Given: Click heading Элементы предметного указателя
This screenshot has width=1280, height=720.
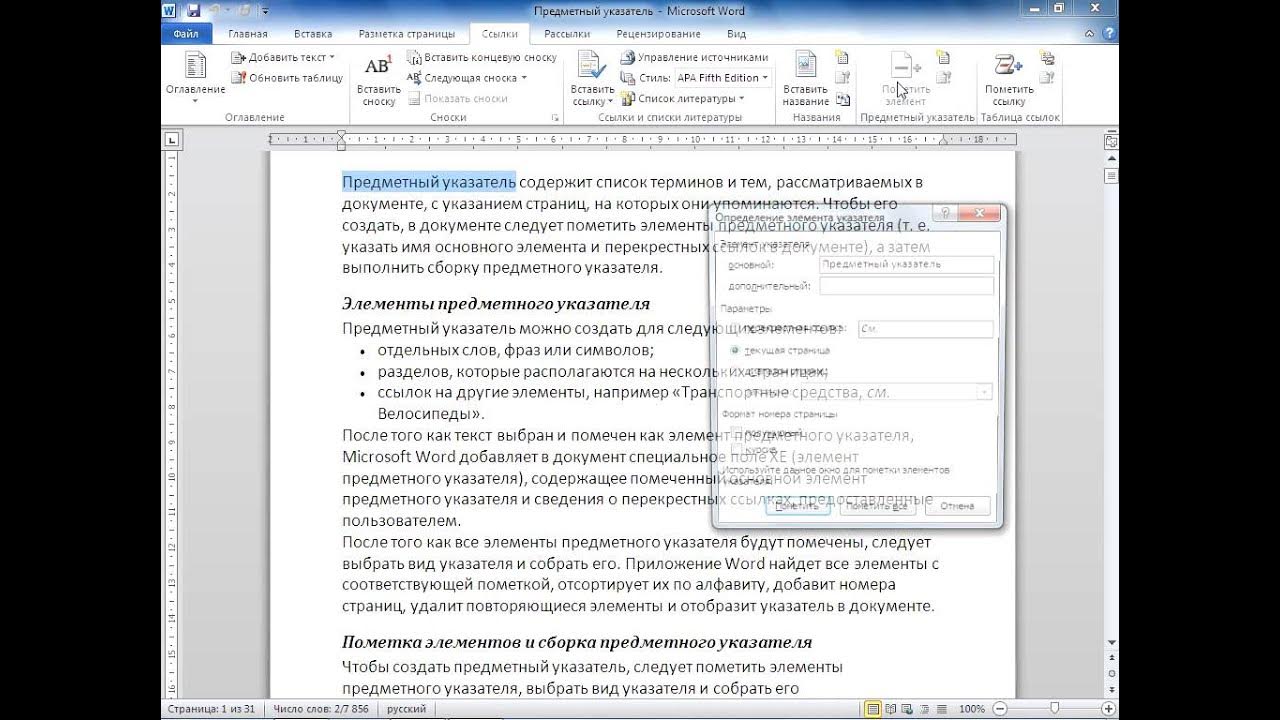Looking at the screenshot, I should click(x=496, y=303).
